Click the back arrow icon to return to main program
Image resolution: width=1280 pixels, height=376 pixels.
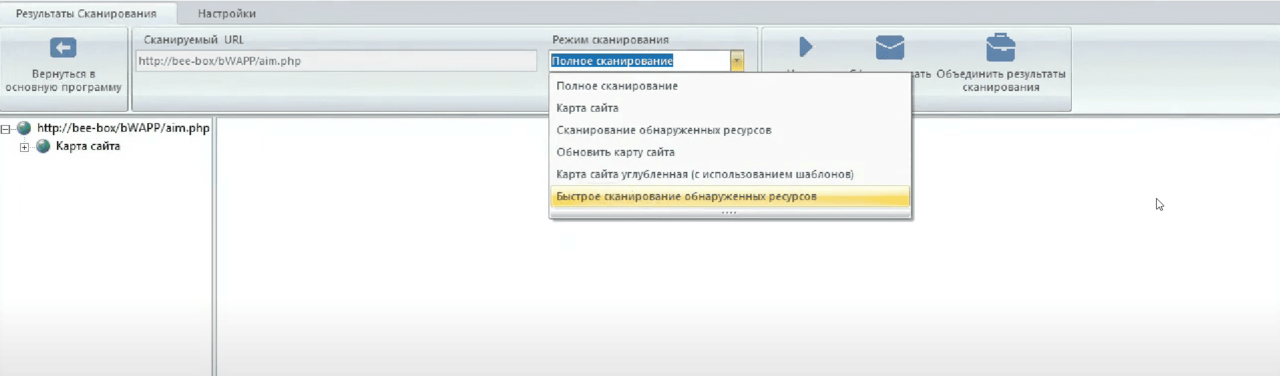63,48
